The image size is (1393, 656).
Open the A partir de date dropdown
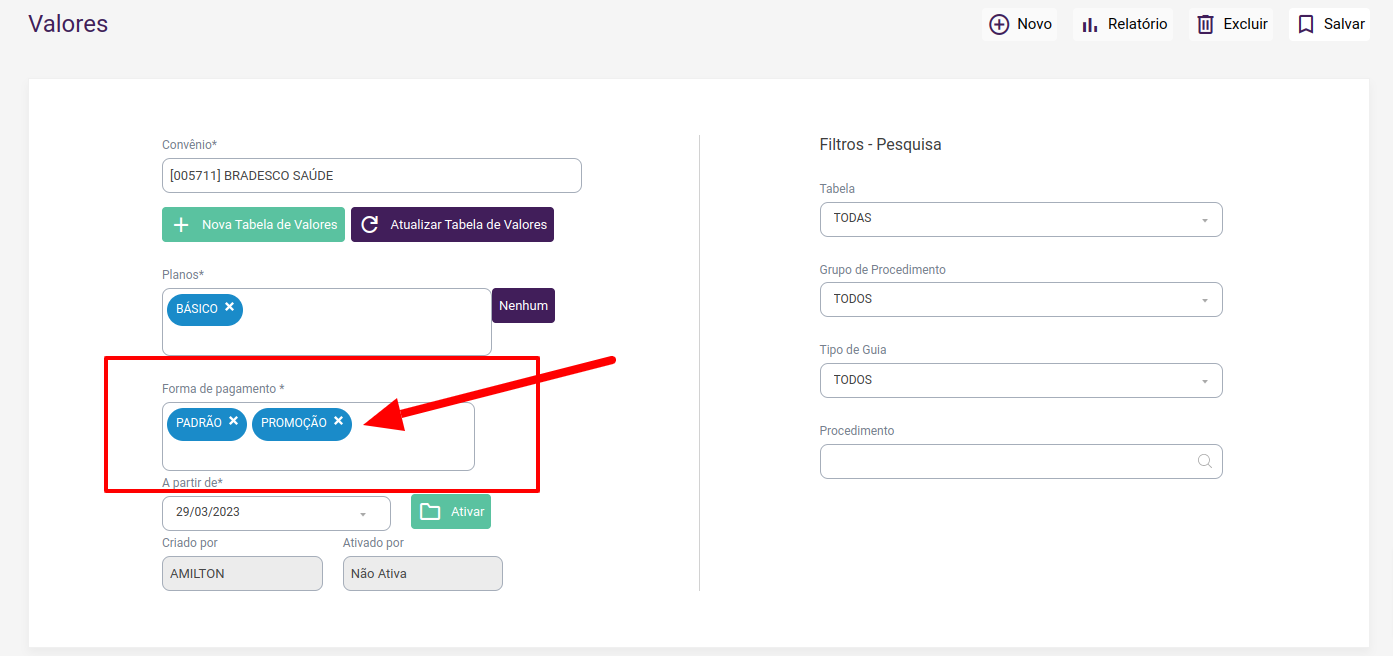pyautogui.click(x=363, y=514)
